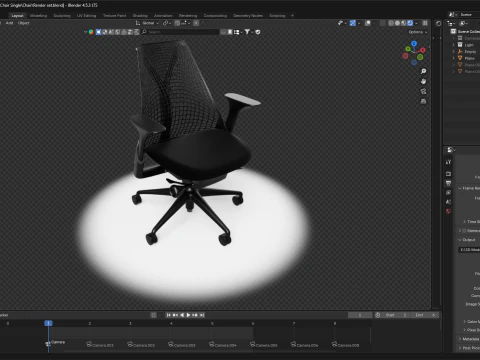This screenshot has height=360, width=480.
Task: Collapse the Output panel
Action: click(x=460, y=240)
